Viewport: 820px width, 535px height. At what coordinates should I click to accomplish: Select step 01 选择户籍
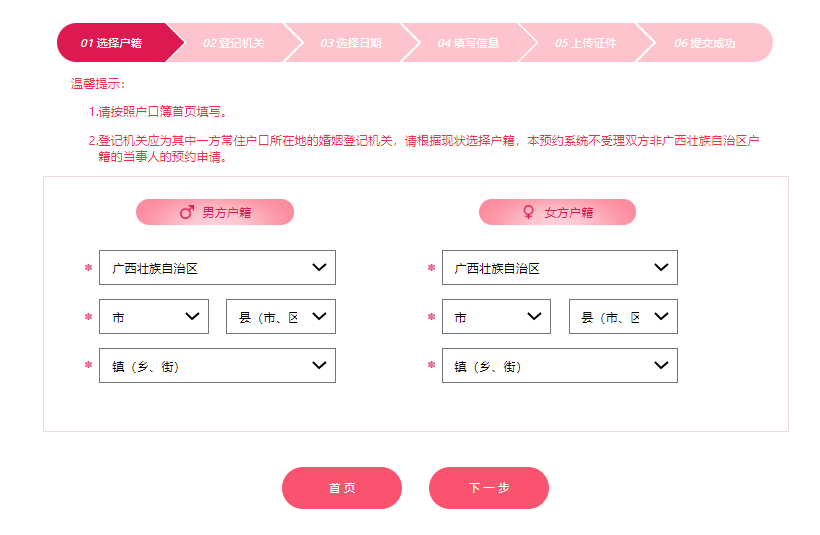click(112, 43)
